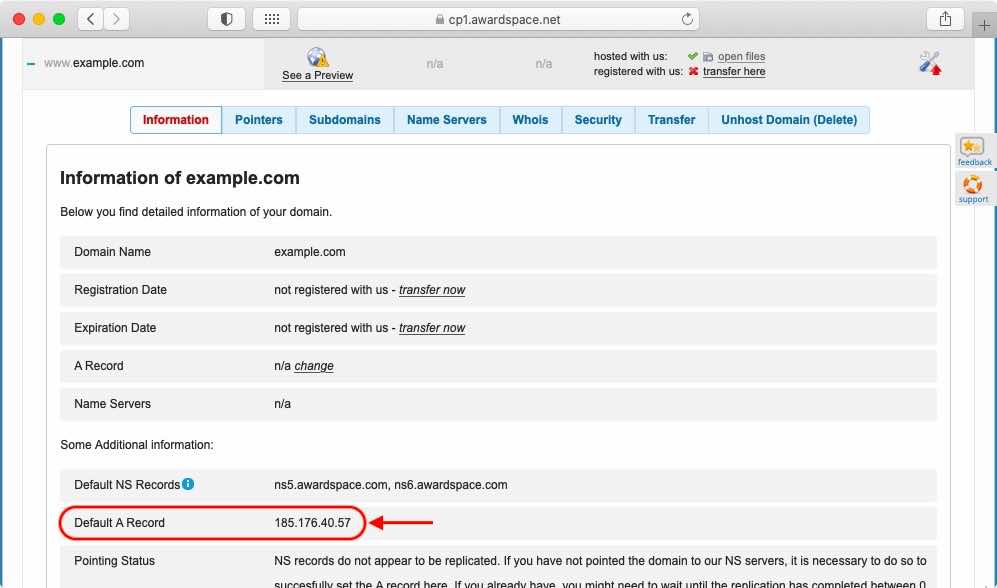Click the tab overview grid icon
The height and width of the screenshot is (588, 997).
[x=272, y=18]
